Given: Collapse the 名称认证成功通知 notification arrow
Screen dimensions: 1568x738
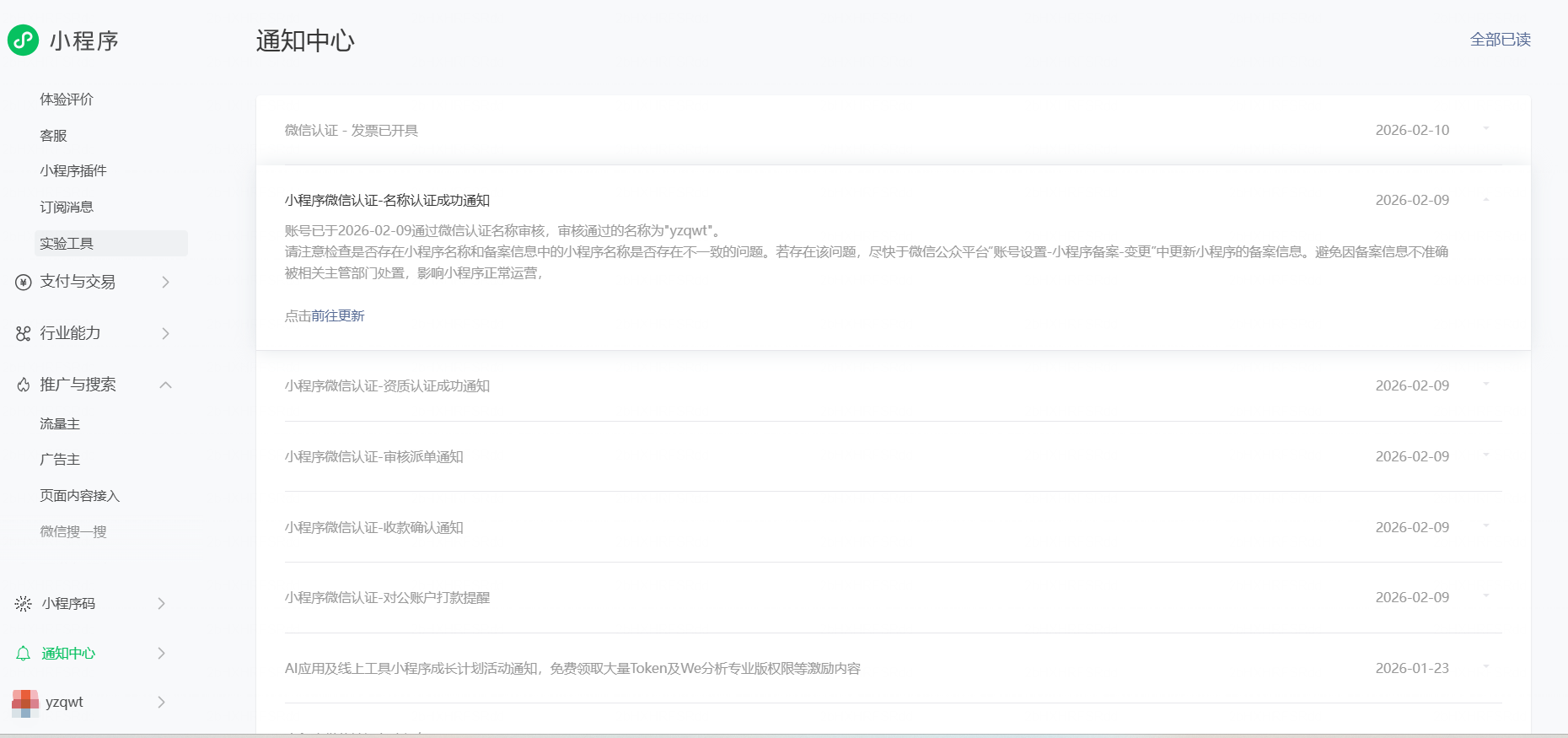Looking at the screenshot, I should pyautogui.click(x=1486, y=200).
